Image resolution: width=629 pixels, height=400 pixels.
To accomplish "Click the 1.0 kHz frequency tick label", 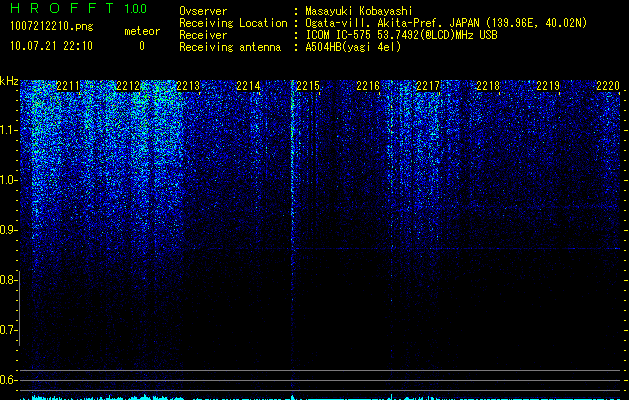I will [x=8, y=180].
